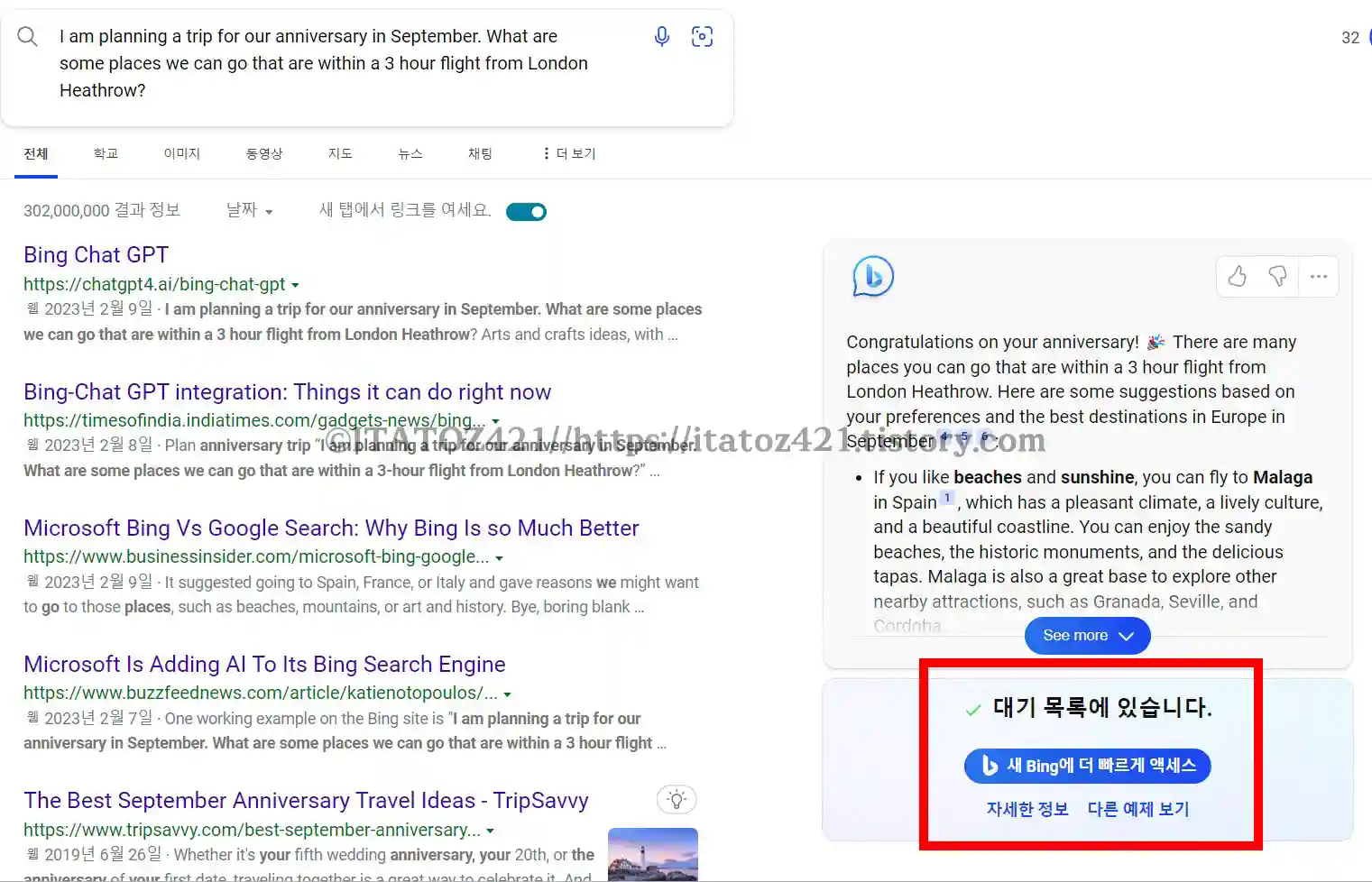Click the rewards points count 32
The width and height of the screenshot is (1372, 882).
(1350, 38)
